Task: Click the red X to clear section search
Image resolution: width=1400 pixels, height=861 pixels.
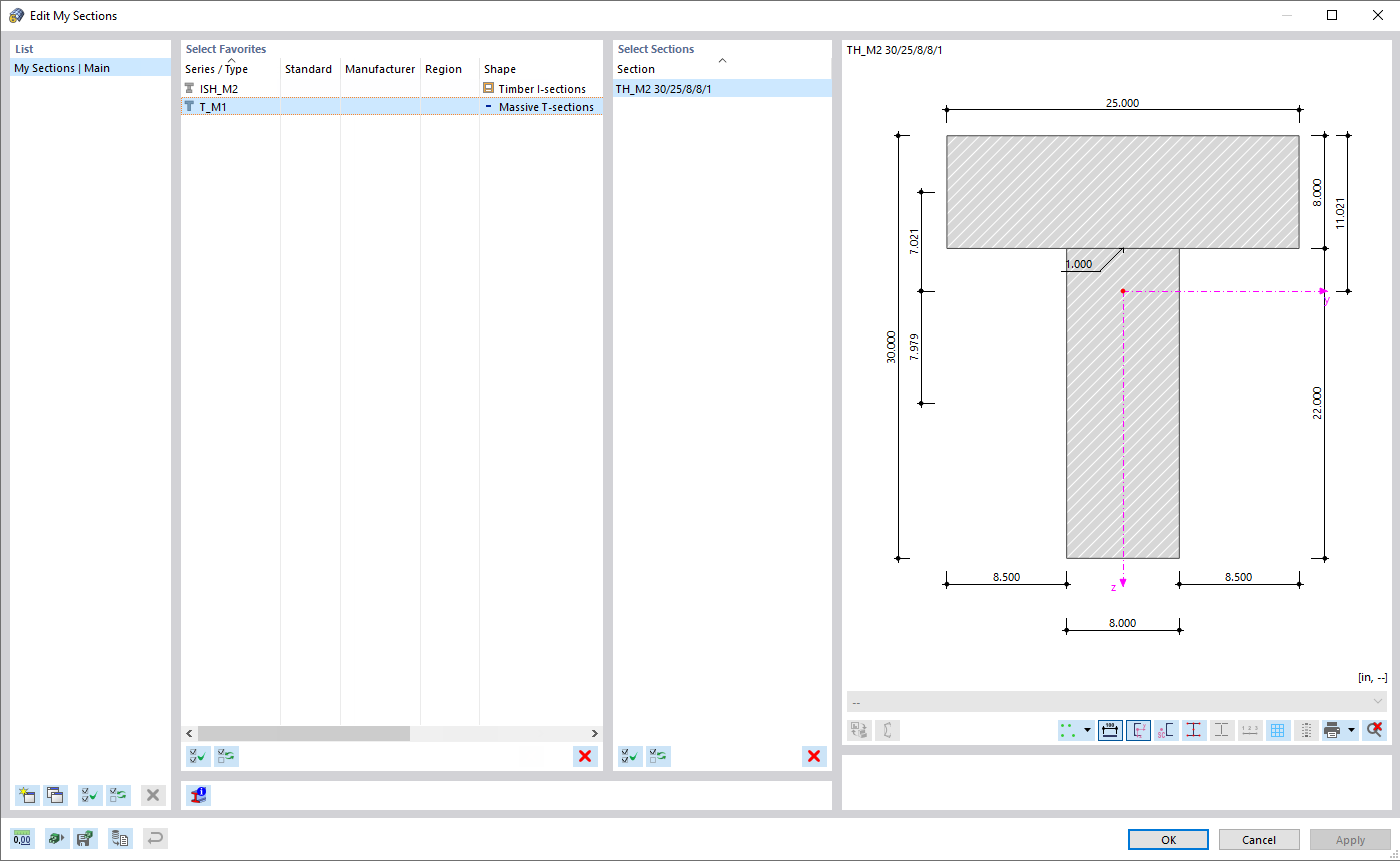Action: pyautogui.click(x=814, y=756)
